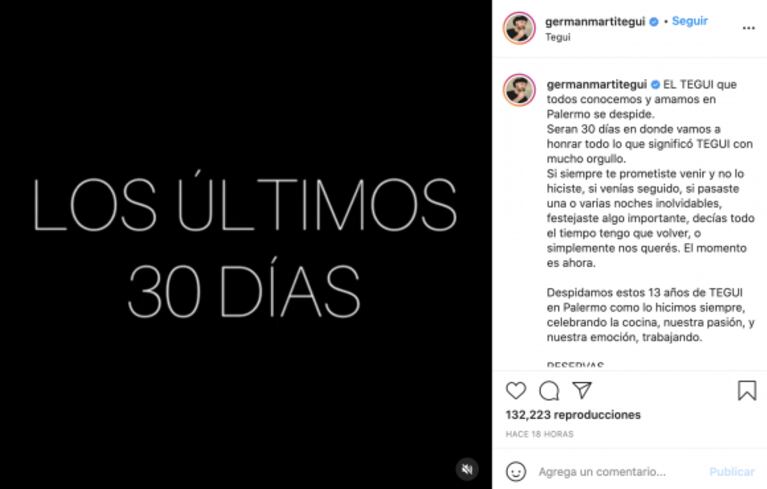Save post using bookmark icon
767x489 pixels.
pos(747,390)
